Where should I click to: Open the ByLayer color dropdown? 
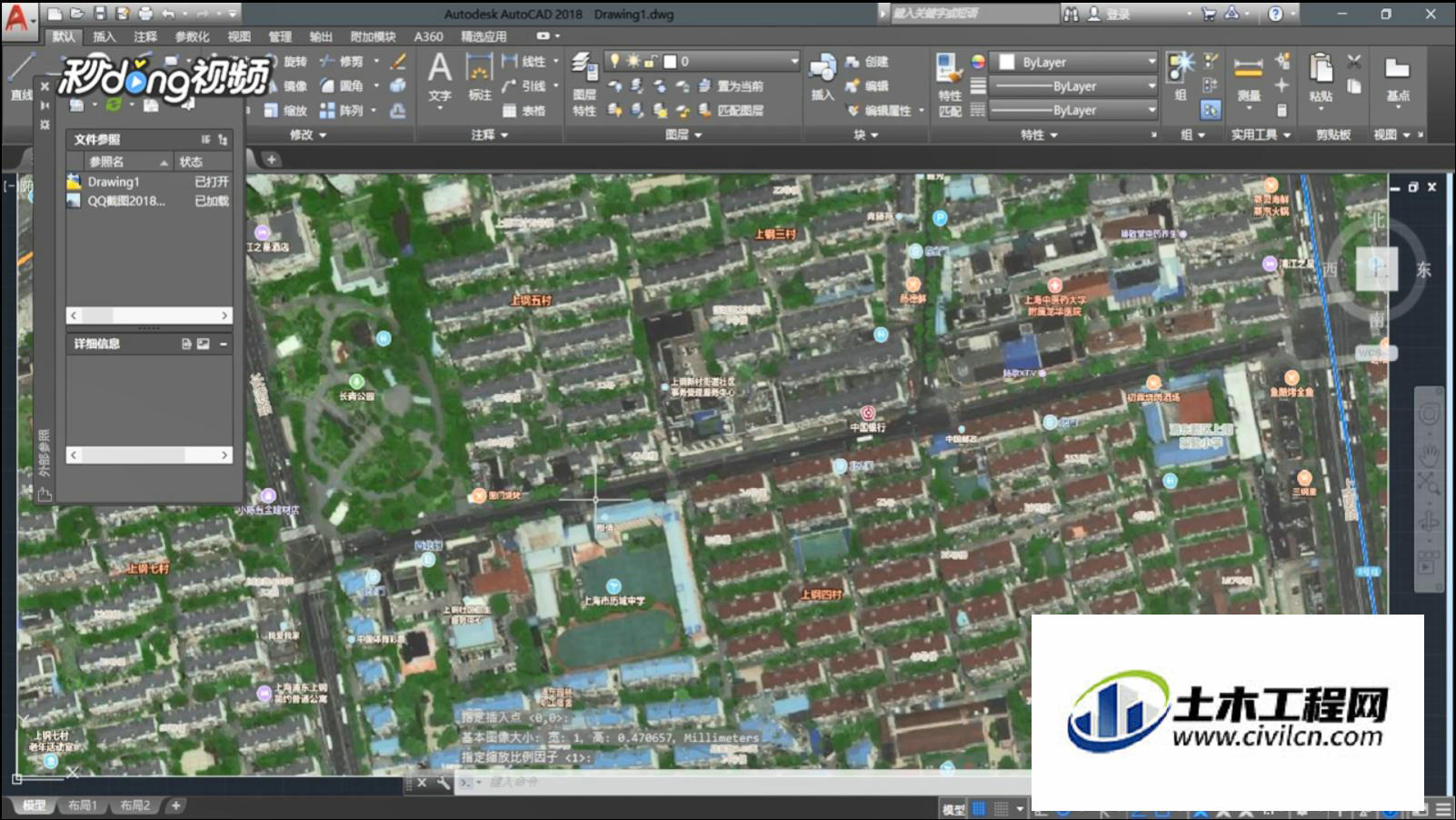pos(1152,62)
